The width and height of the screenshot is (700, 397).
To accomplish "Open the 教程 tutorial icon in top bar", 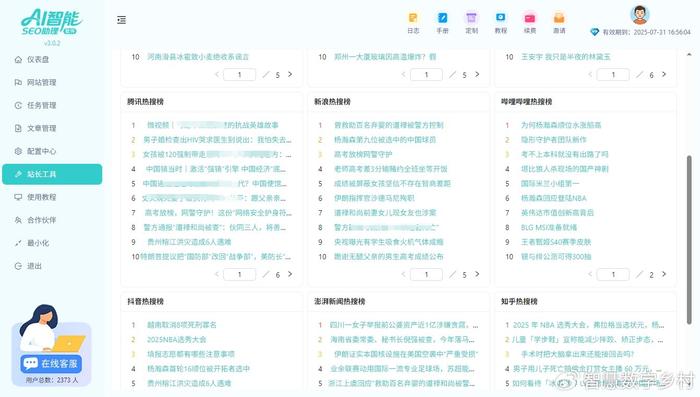I will (x=500, y=23).
